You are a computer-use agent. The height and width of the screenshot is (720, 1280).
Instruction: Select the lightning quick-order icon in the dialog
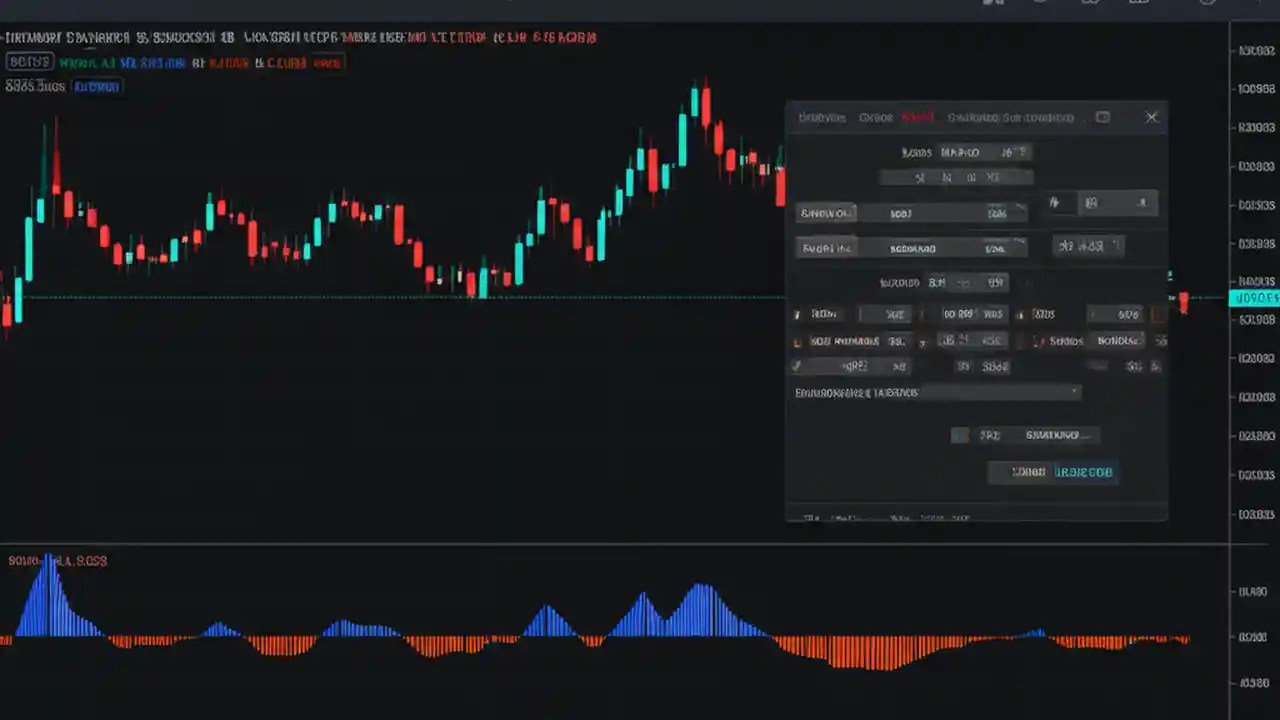1057,203
